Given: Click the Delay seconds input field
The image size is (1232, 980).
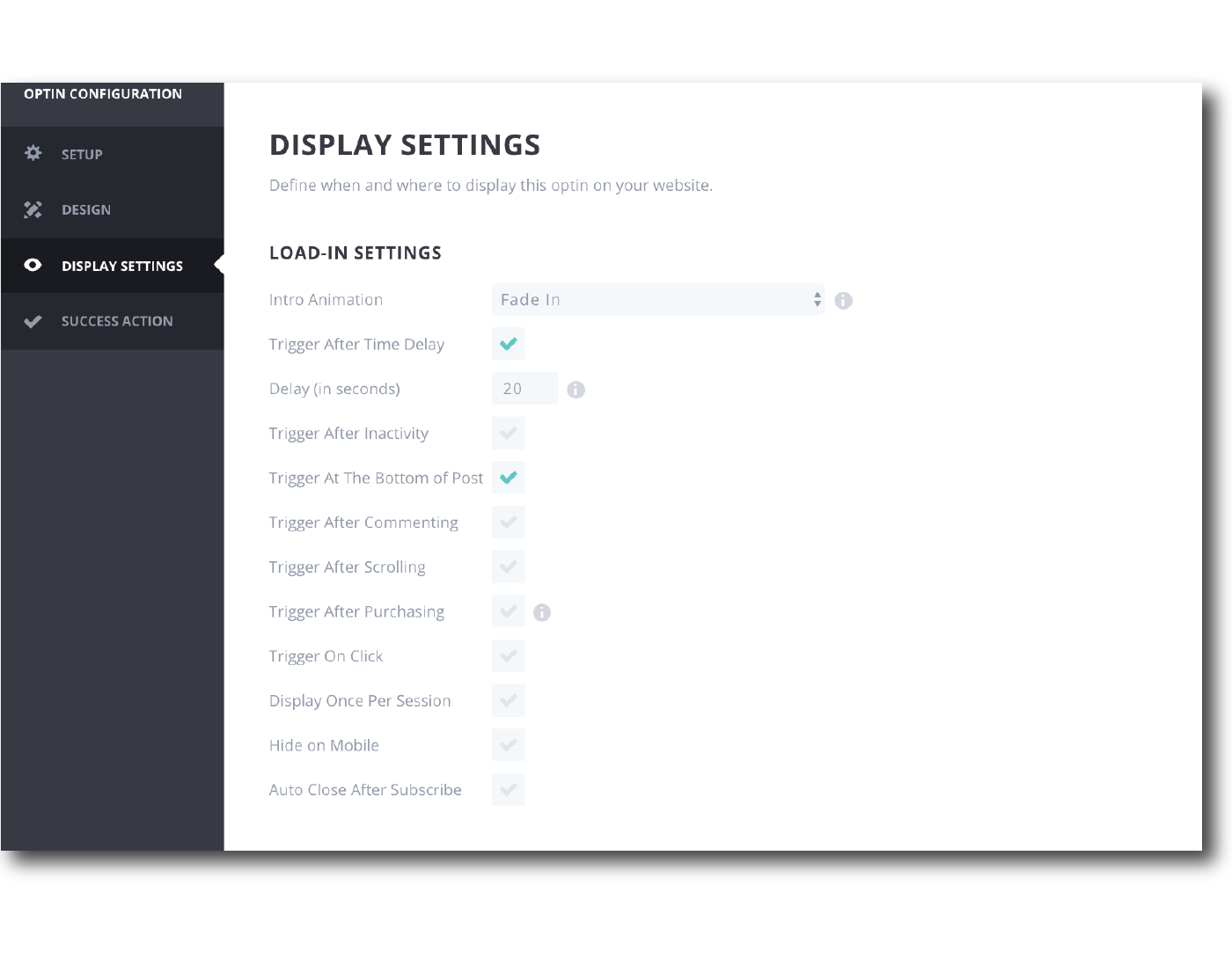Looking at the screenshot, I should (524, 388).
